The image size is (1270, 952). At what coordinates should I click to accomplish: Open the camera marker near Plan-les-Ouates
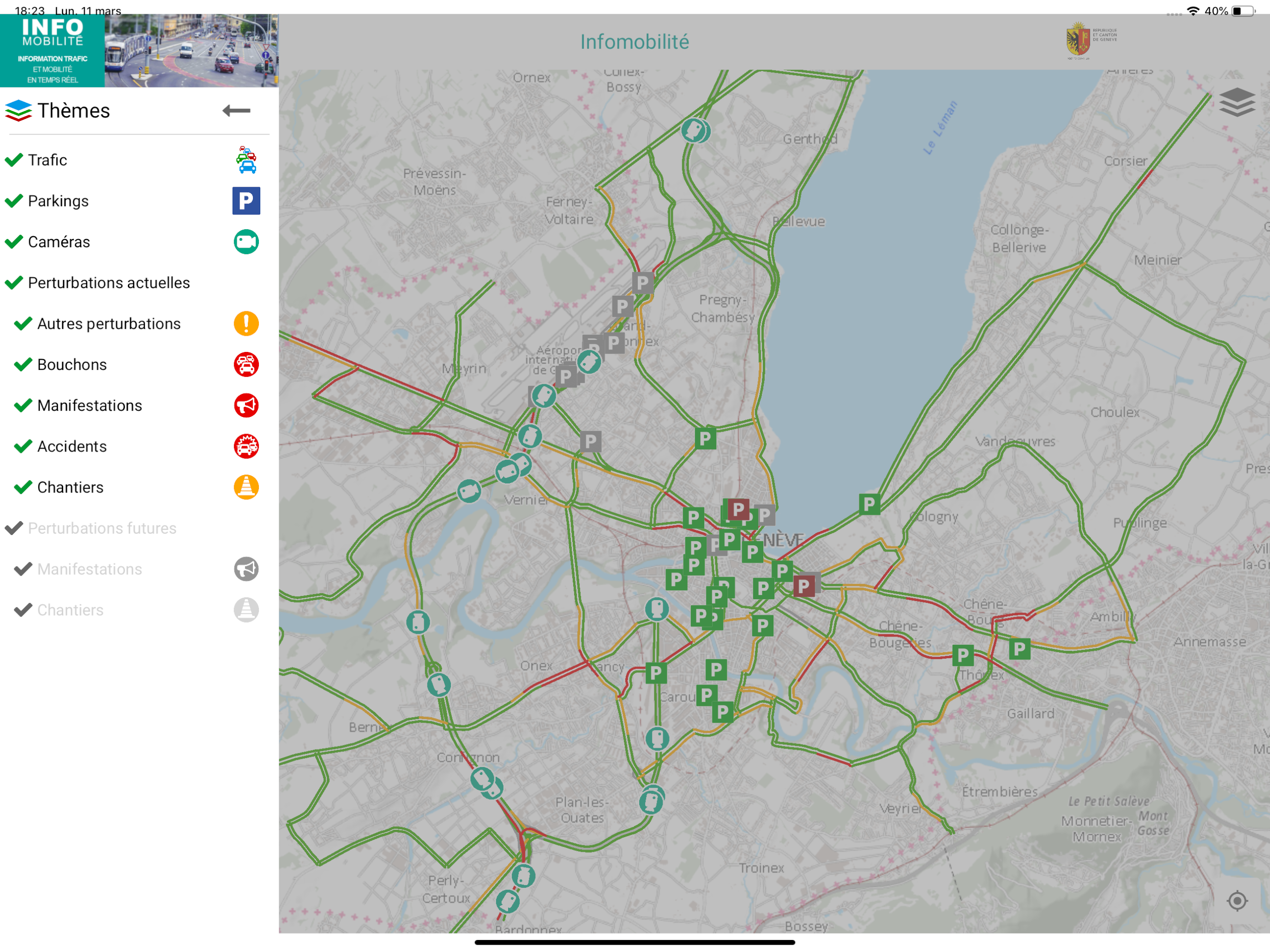click(651, 802)
